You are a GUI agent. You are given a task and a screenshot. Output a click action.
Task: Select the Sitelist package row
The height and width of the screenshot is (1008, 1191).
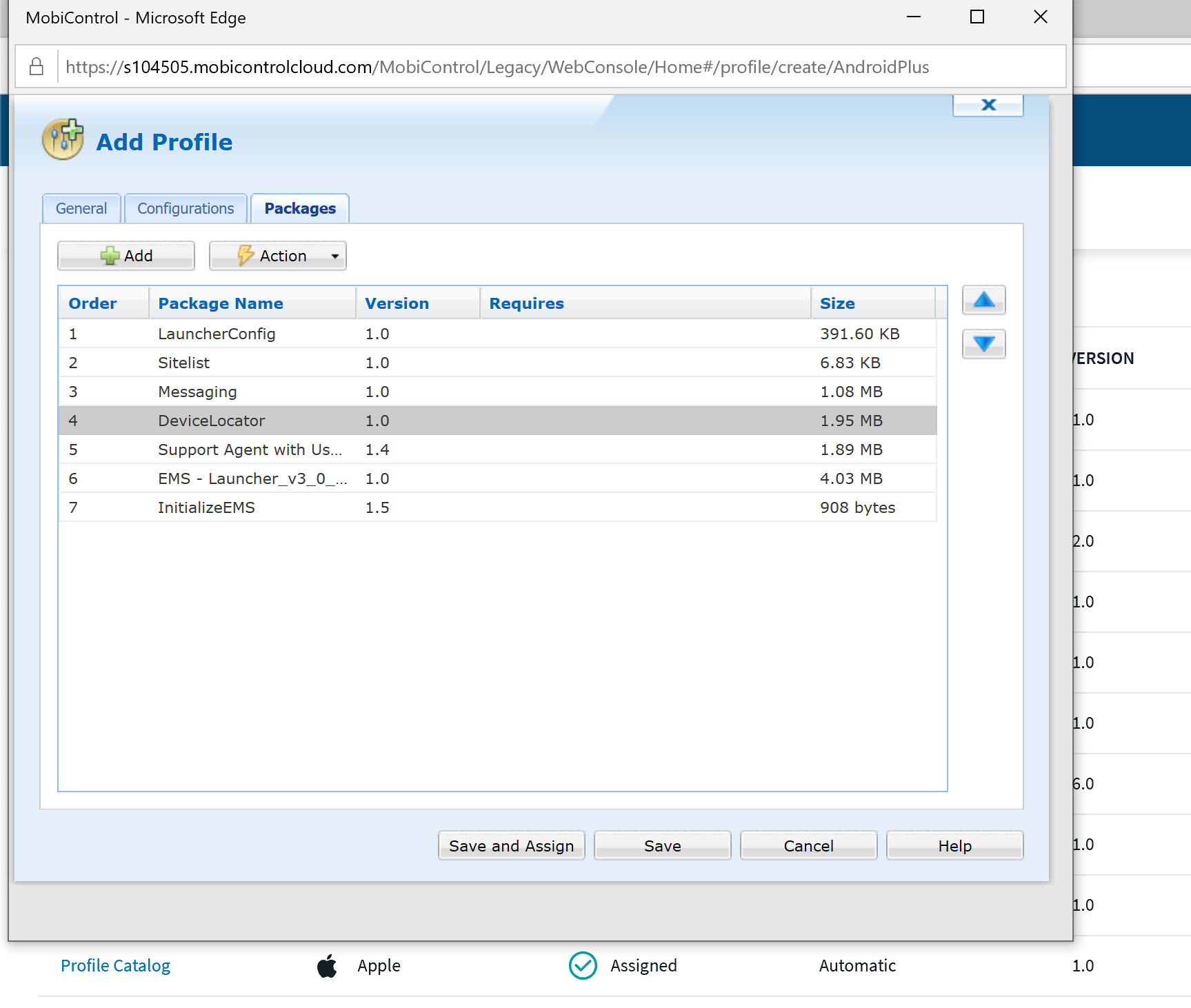pos(498,363)
